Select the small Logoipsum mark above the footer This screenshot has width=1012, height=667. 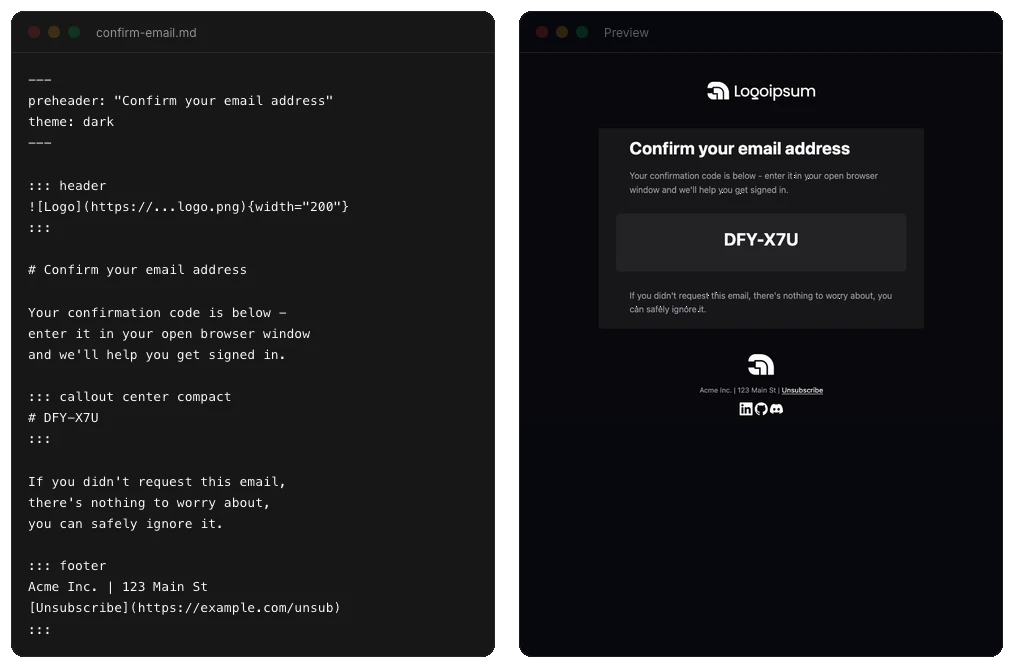[x=761, y=366]
